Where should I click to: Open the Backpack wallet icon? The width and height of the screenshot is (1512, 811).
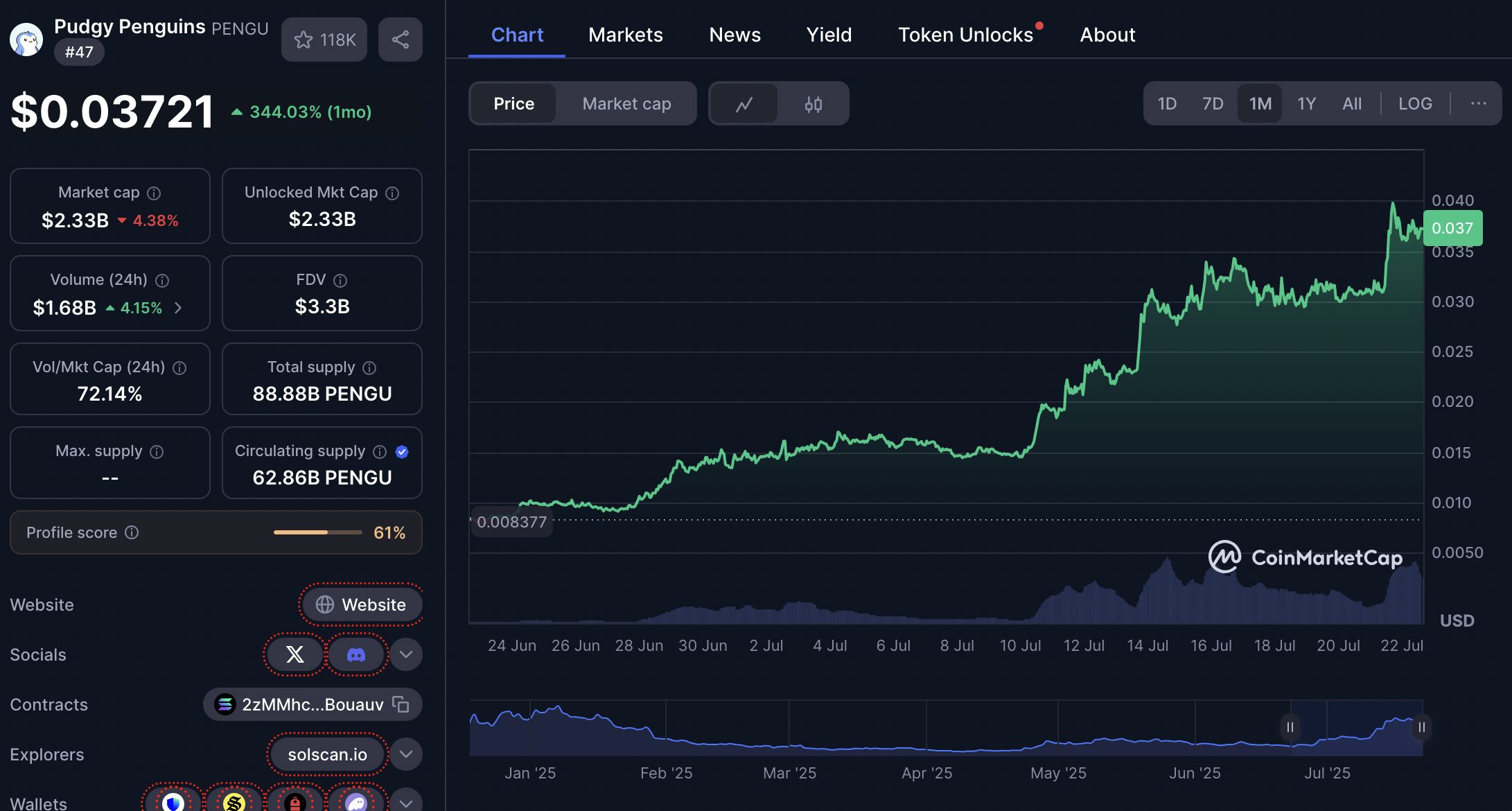[x=295, y=803]
